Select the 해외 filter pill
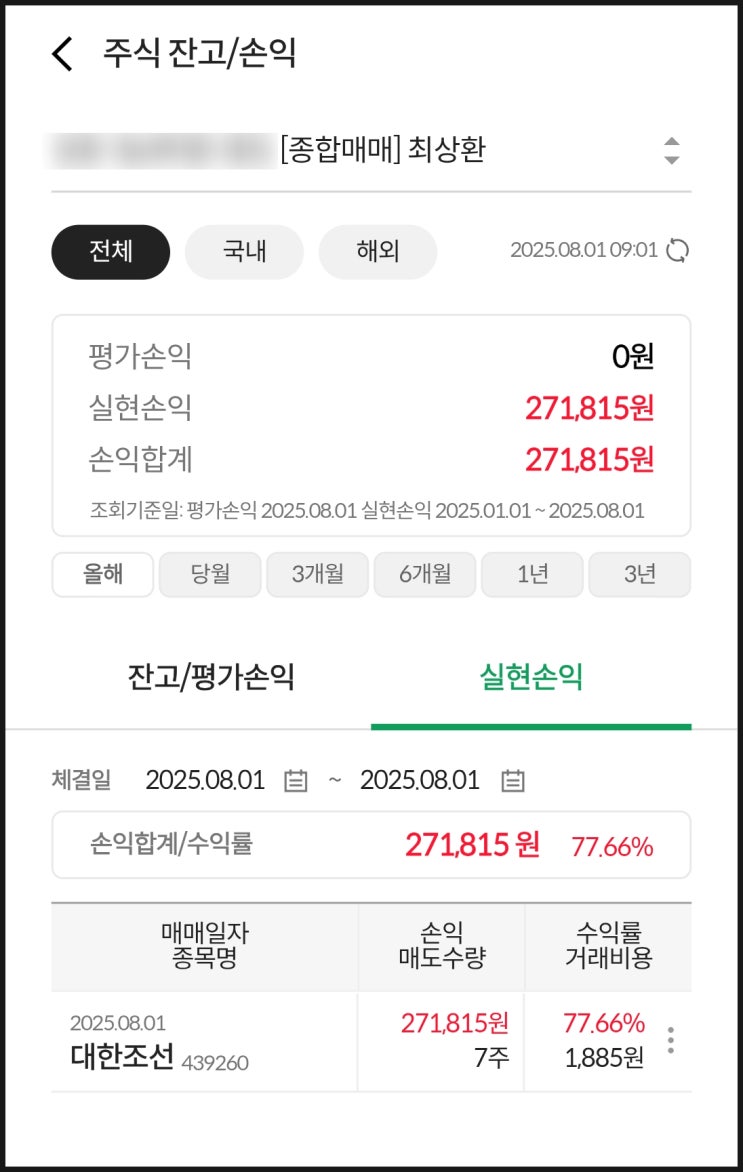 point(378,251)
